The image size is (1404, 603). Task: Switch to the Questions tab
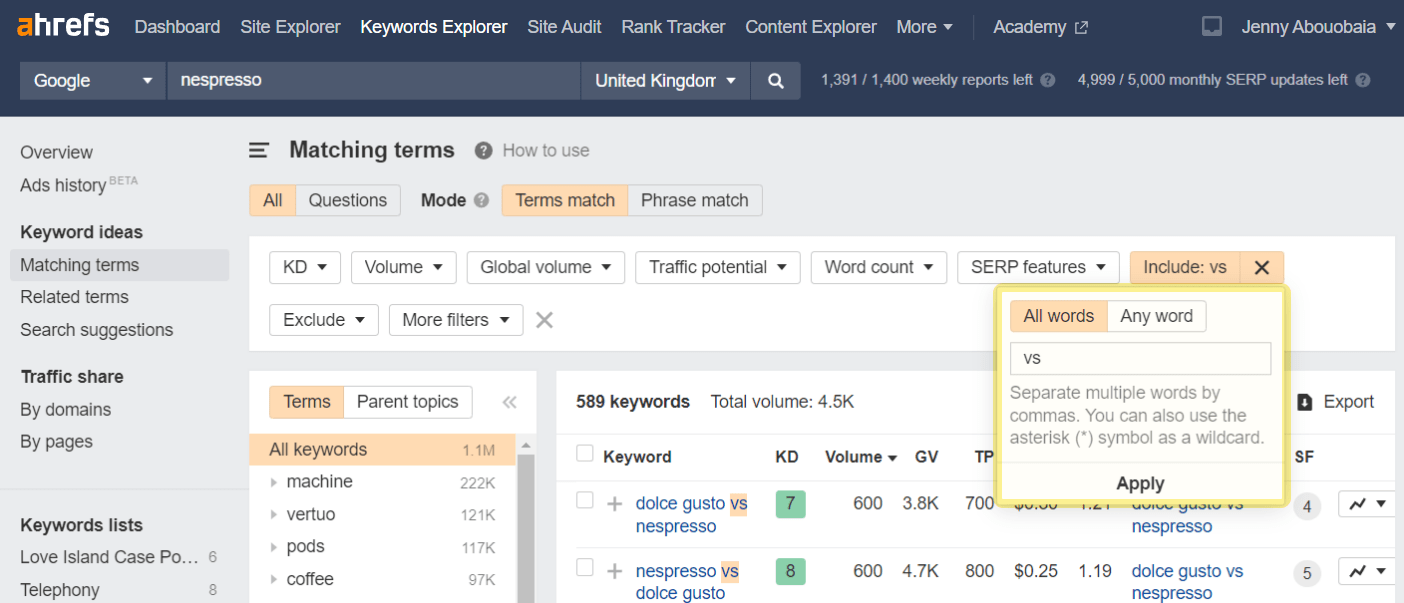[347, 200]
